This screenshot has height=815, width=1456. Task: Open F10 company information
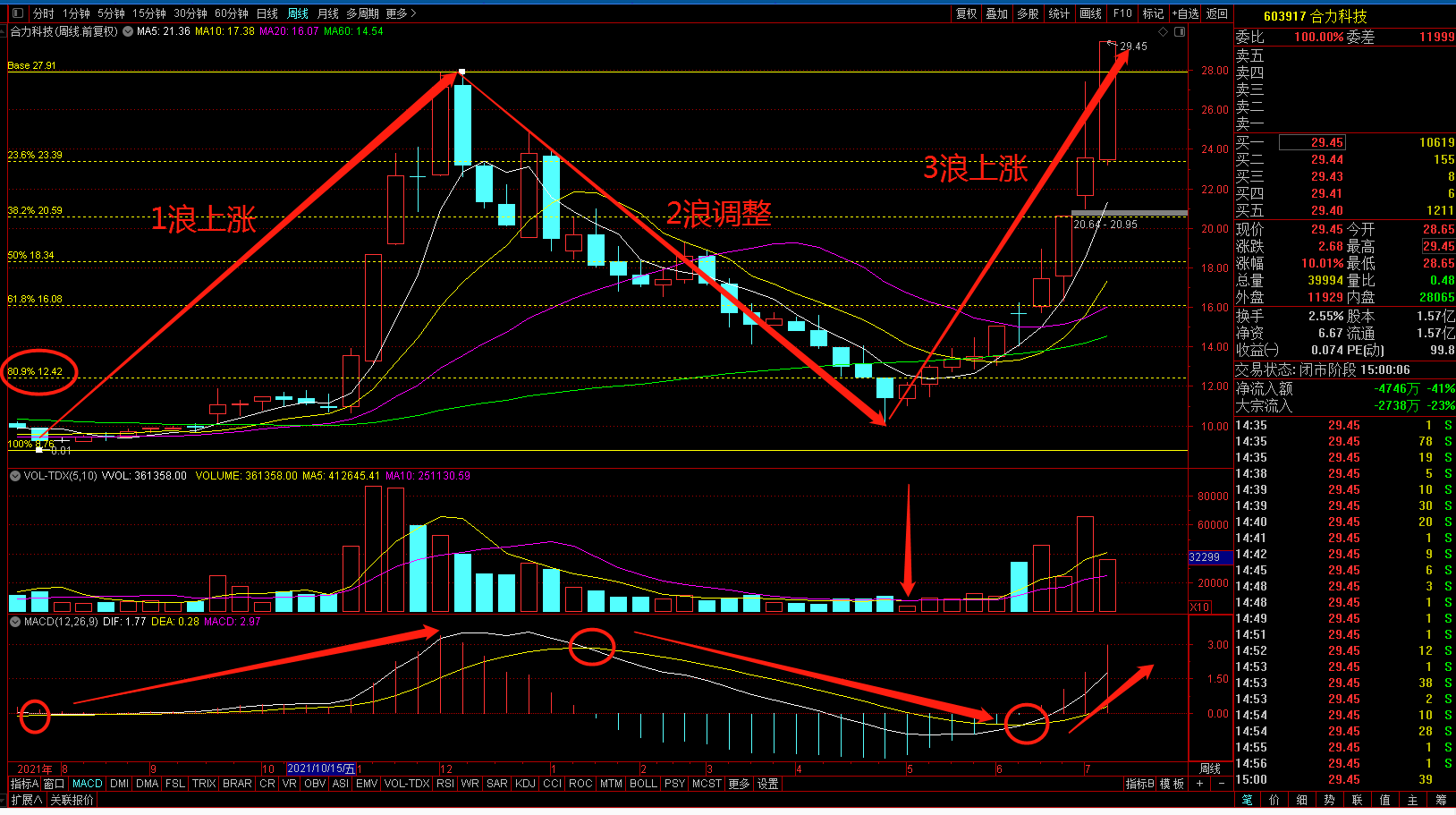click(x=1122, y=13)
